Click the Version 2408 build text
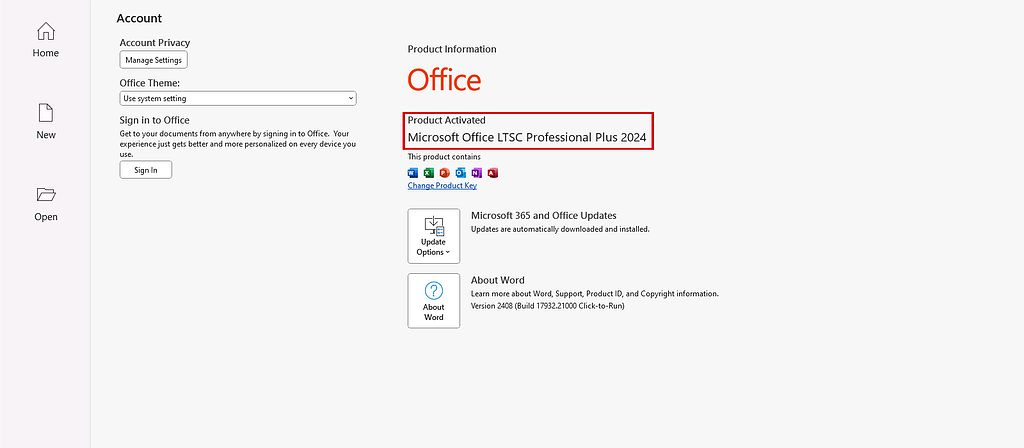 (x=548, y=306)
